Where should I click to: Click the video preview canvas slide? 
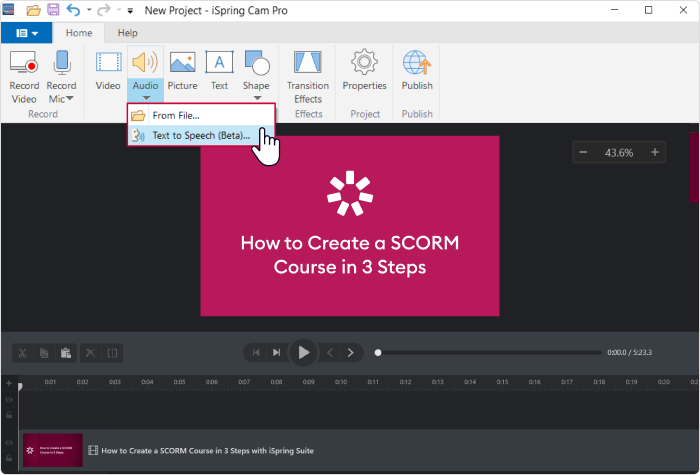coord(350,226)
